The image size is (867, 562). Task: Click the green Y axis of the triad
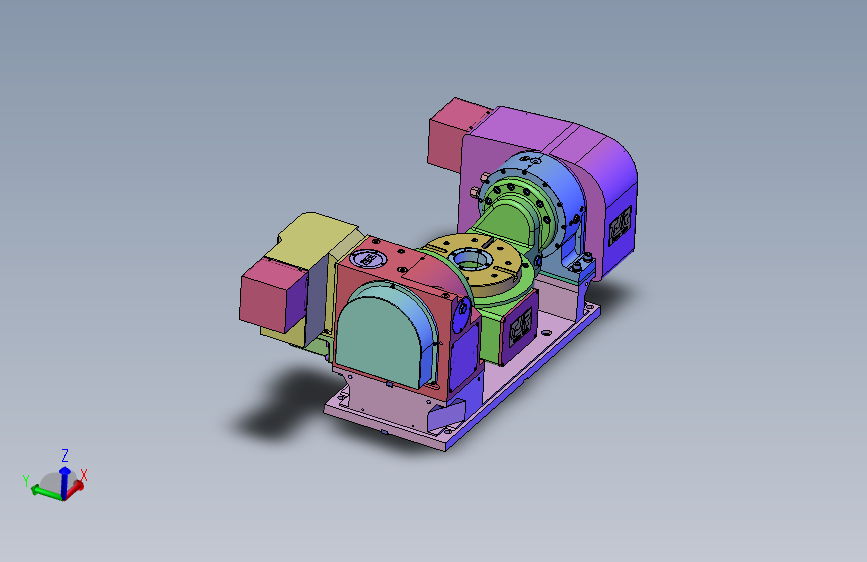tap(46, 492)
